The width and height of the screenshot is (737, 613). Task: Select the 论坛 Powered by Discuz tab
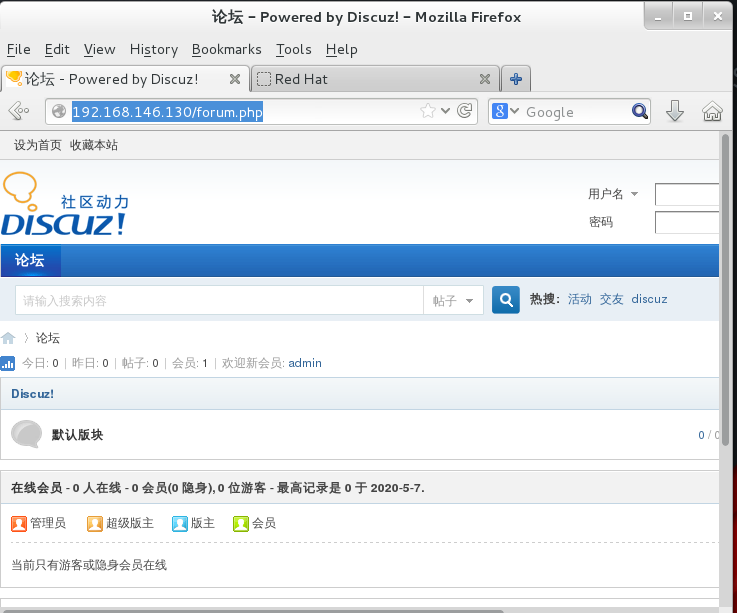(x=125, y=79)
